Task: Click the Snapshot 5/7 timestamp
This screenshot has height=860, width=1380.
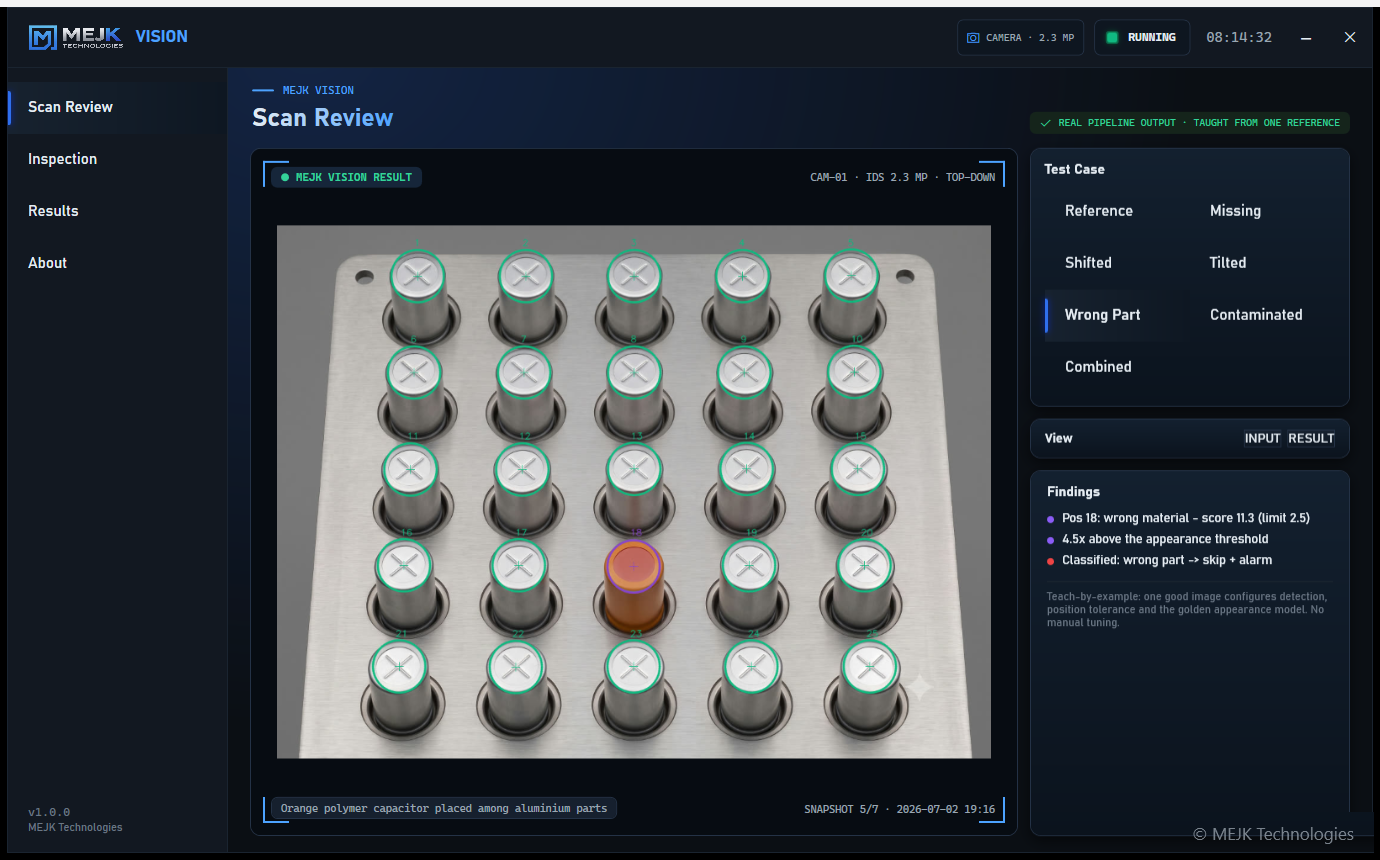Action: (899, 808)
